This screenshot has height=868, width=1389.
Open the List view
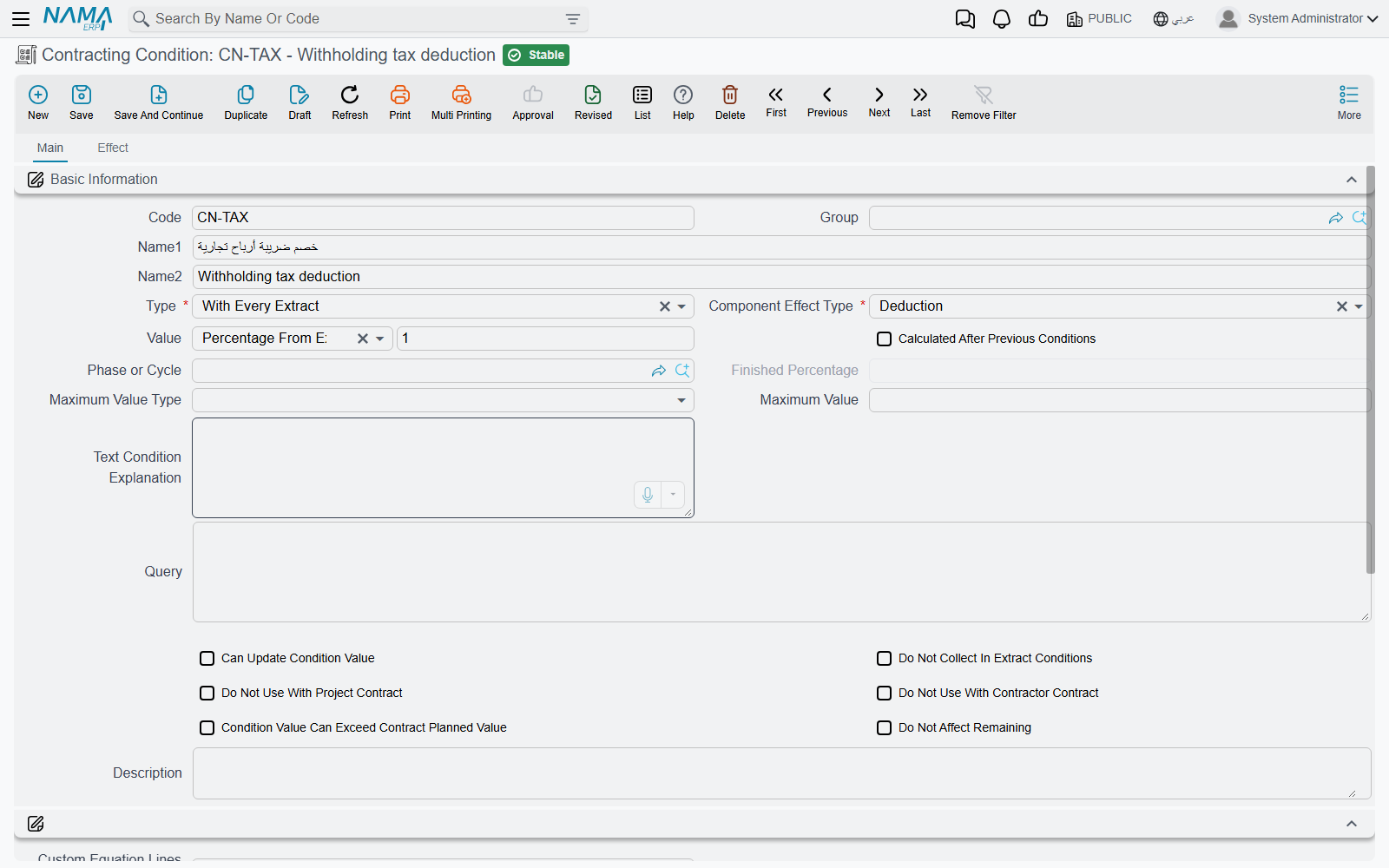642,95
